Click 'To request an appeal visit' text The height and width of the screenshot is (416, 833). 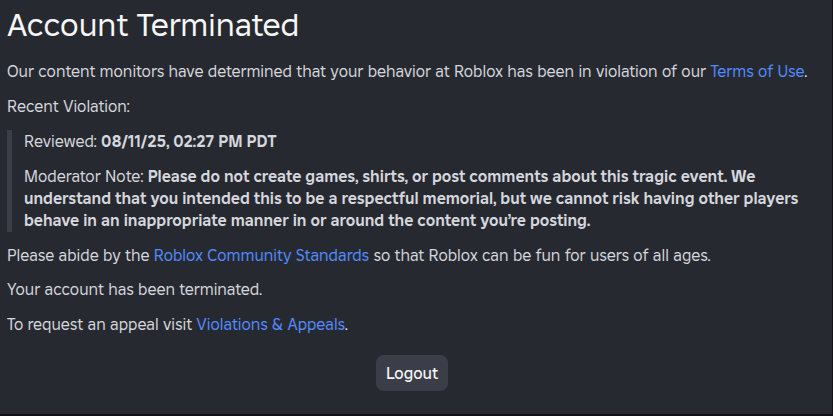click(x=100, y=324)
